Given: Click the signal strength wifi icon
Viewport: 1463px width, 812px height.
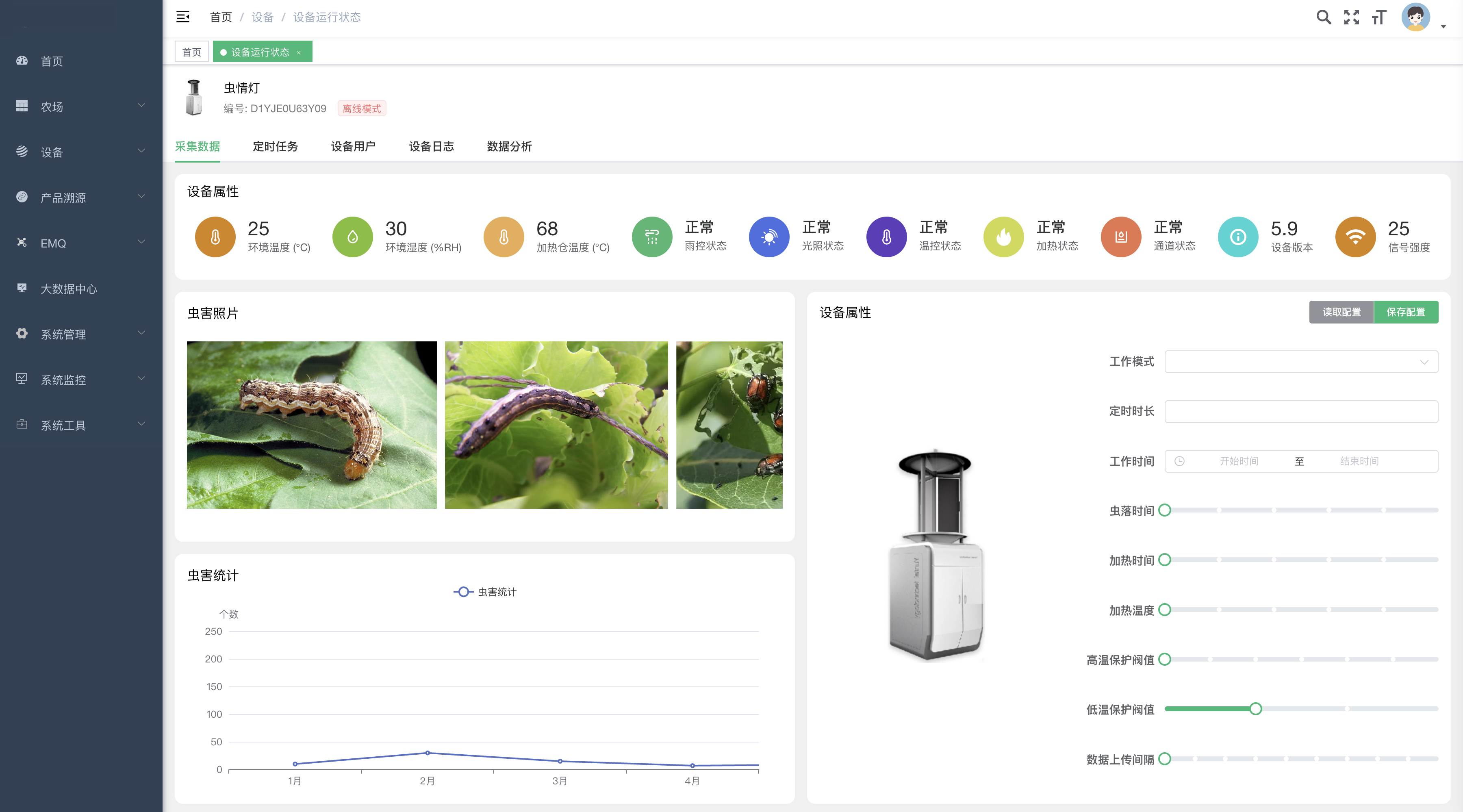Looking at the screenshot, I should point(1355,237).
